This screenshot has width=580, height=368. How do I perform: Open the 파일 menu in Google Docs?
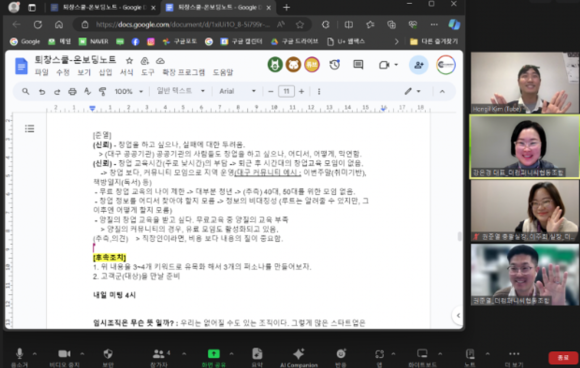tap(41, 72)
